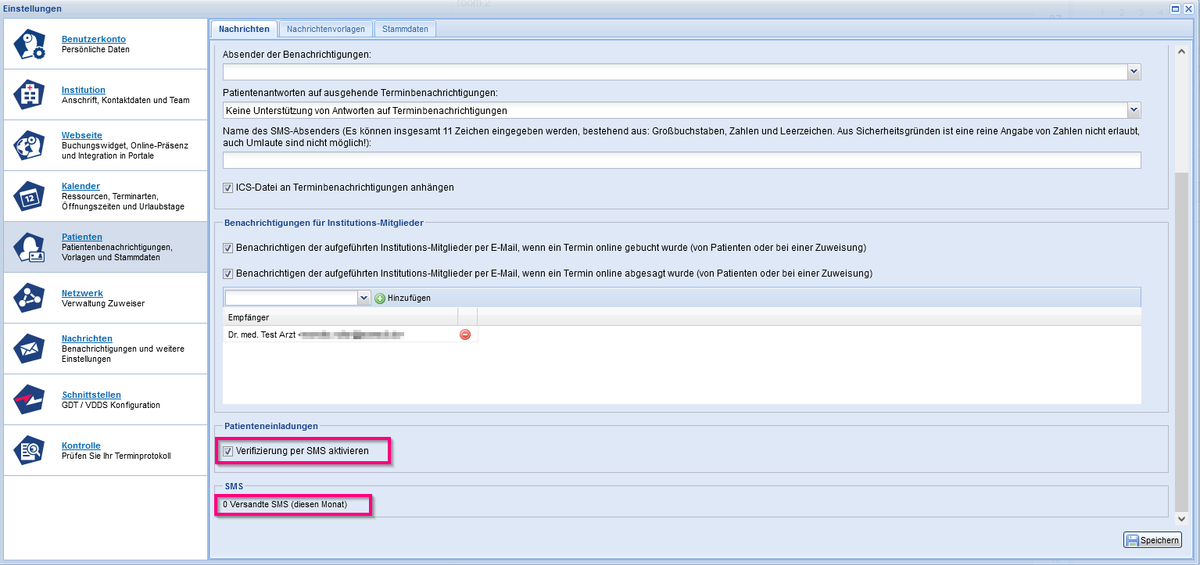Switch to the Stammdaten tab
This screenshot has height=565, width=1200.
coord(406,29)
